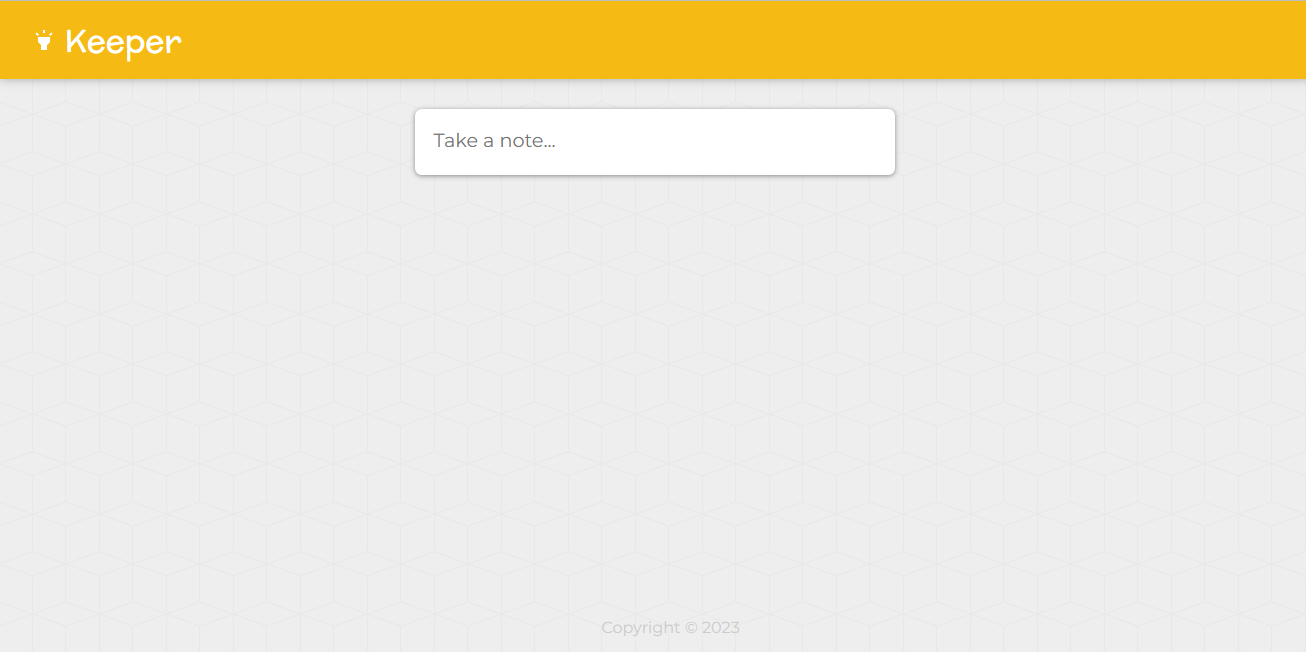Start a note in the Take a note field
This screenshot has width=1306, height=652.
655,141
